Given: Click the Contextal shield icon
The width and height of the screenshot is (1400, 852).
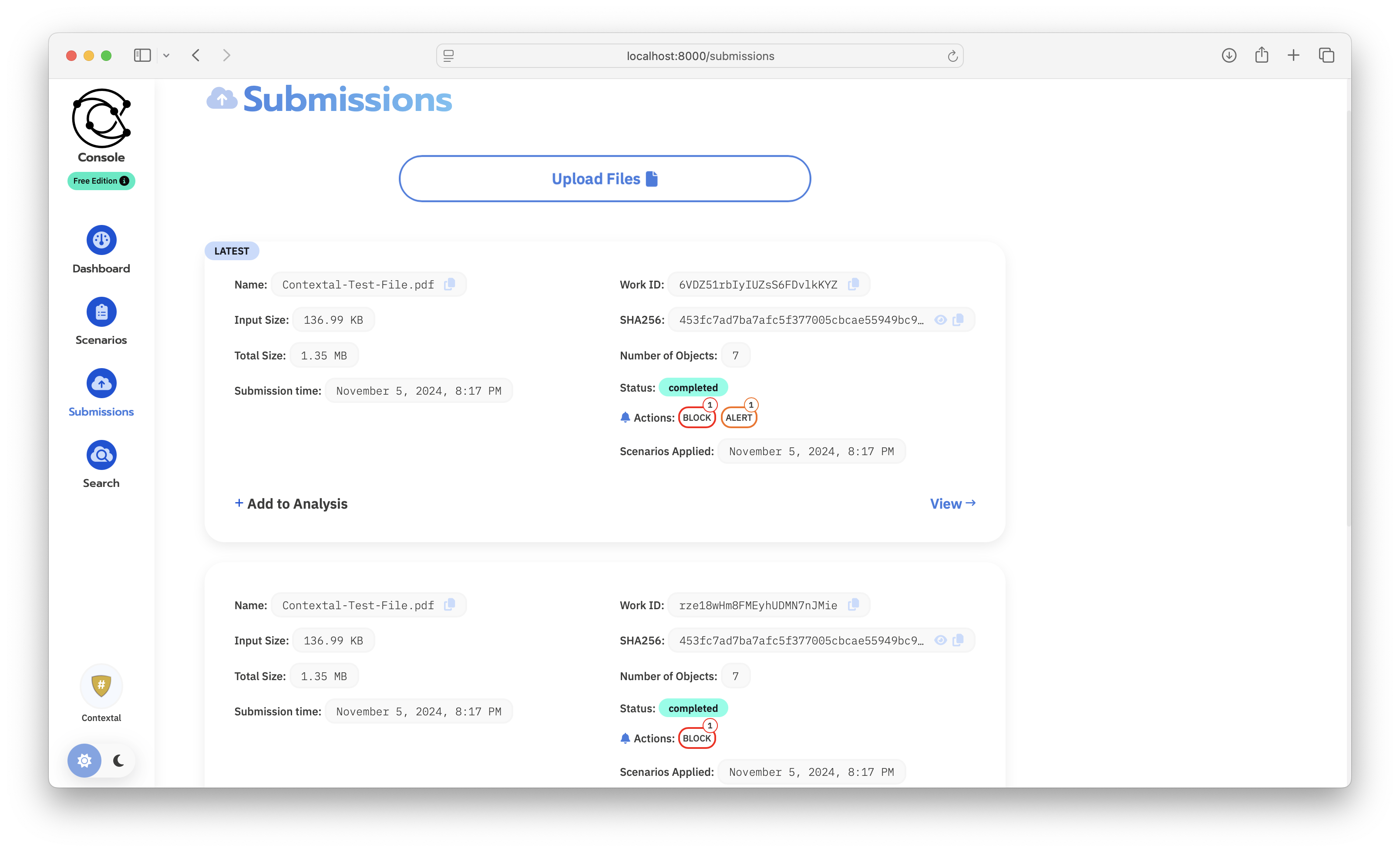Looking at the screenshot, I should coord(101,686).
